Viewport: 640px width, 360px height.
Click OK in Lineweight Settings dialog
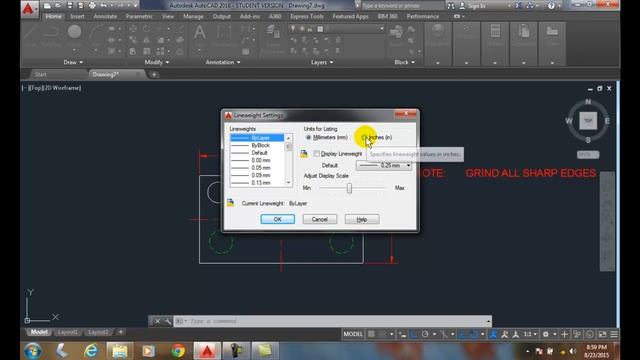[278, 219]
